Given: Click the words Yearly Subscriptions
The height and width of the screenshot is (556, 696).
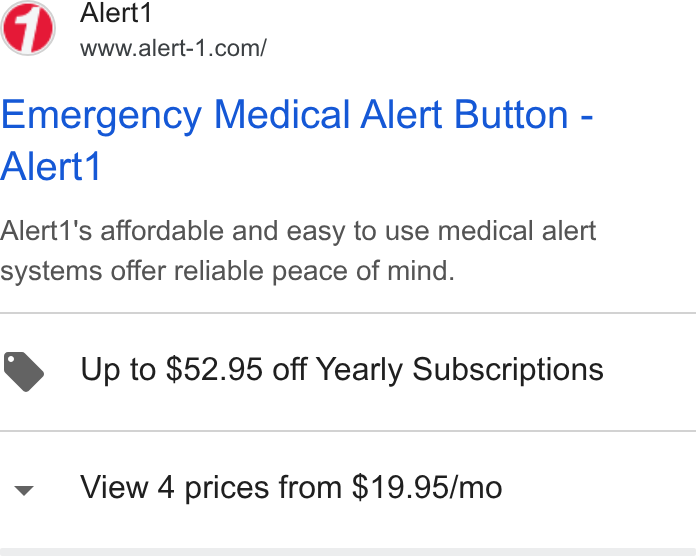Looking at the screenshot, I should click(459, 370).
